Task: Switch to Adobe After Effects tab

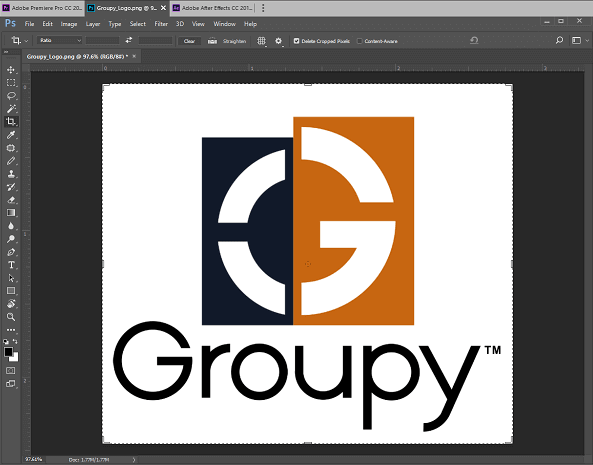Action: pyautogui.click(x=213, y=8)
